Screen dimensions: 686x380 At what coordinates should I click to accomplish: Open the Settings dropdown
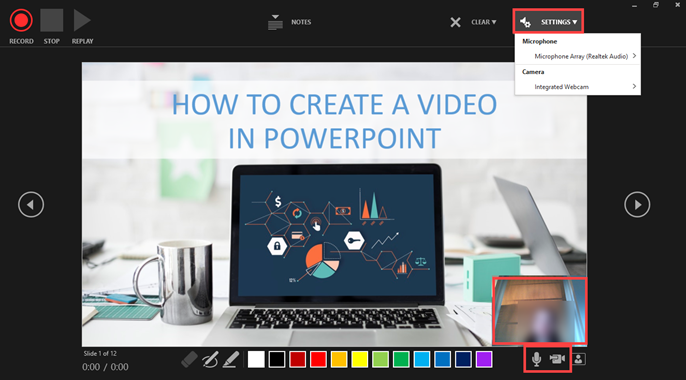[548, 21]
